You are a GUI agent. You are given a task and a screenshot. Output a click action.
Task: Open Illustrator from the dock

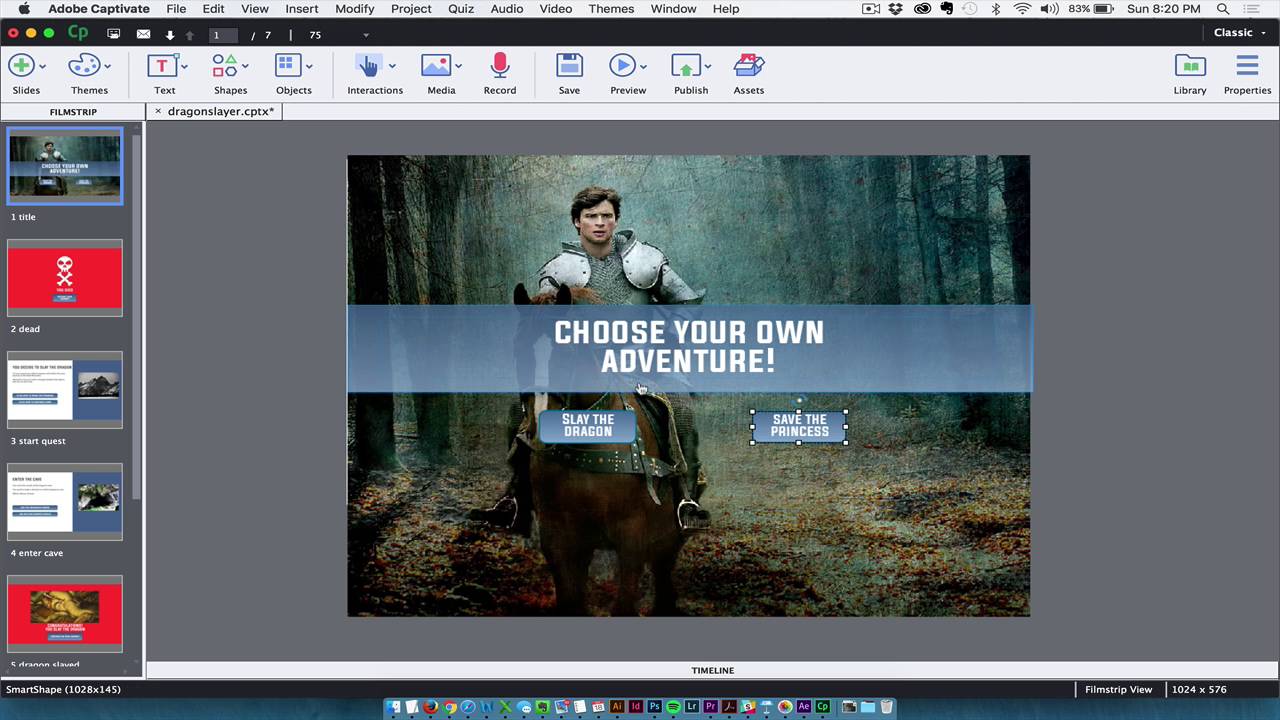(x=617, y=707)
